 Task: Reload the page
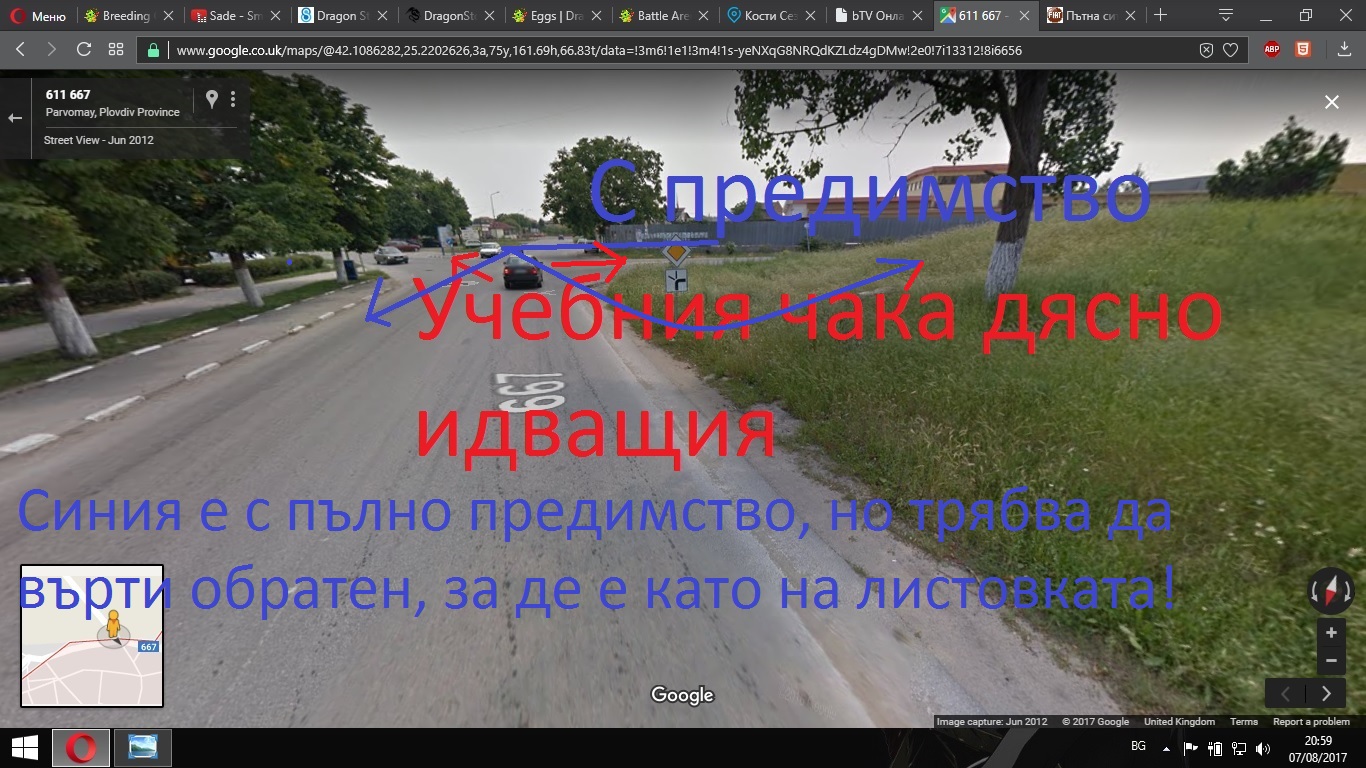coord(84,50)
